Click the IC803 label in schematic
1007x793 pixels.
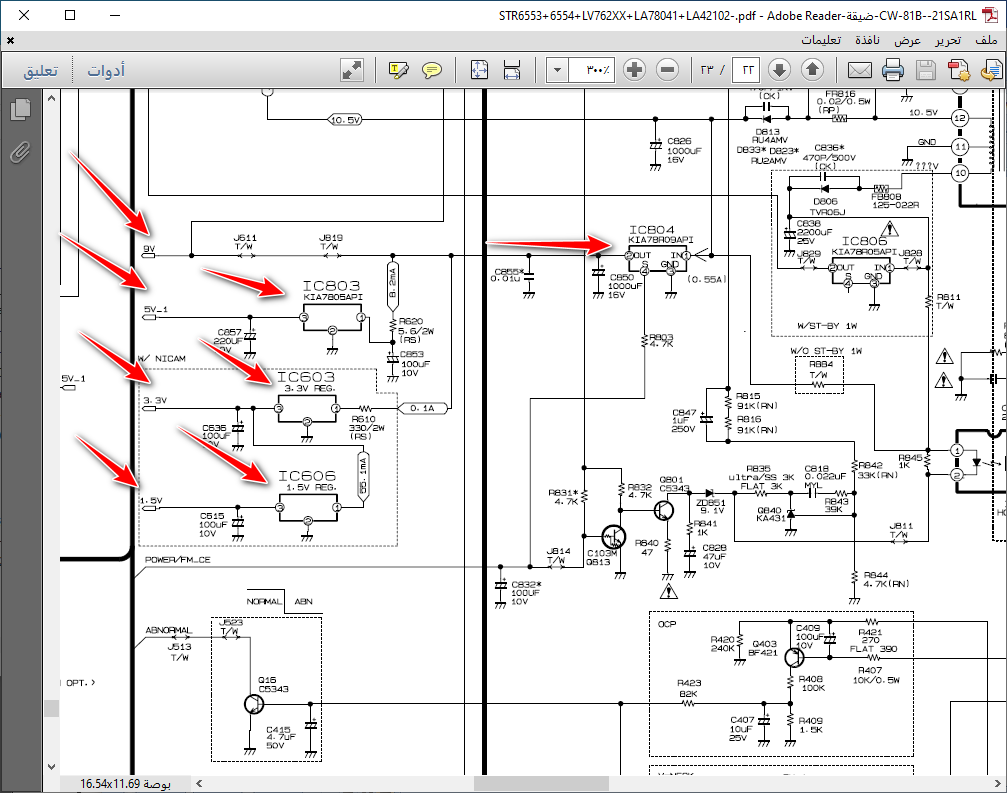[331, 286]
